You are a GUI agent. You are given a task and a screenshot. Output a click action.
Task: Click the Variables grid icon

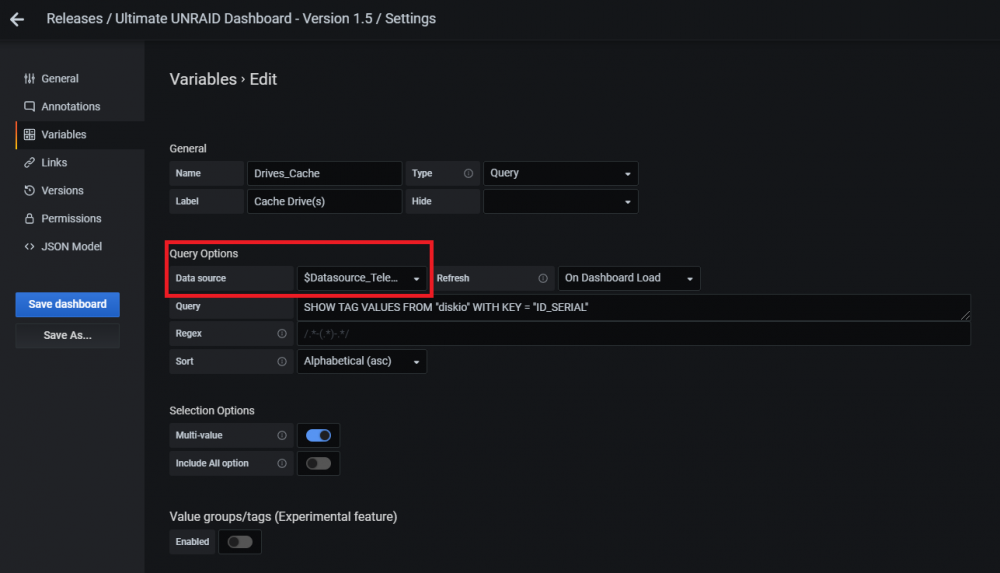pos(29,135)
